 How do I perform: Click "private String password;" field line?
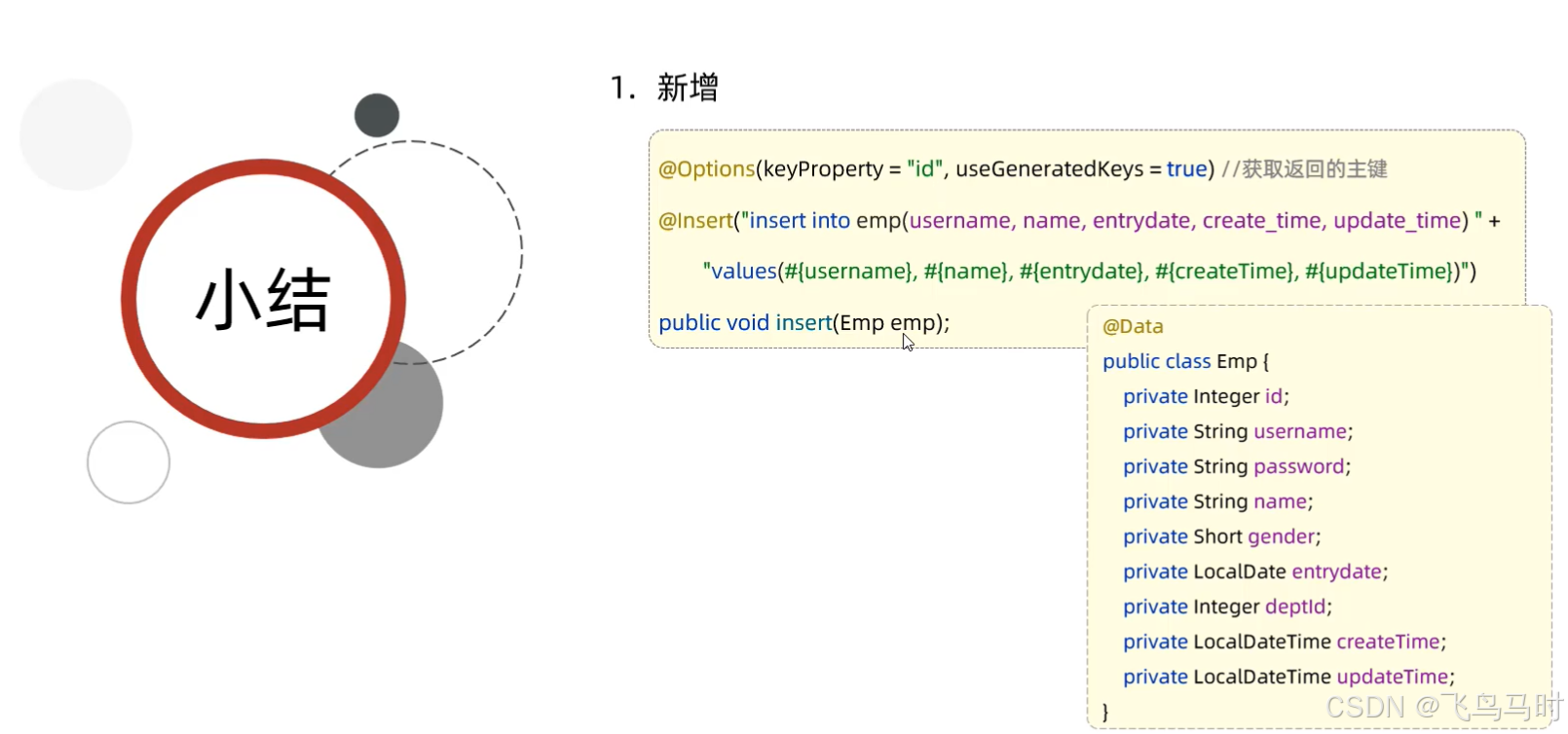(x=1237, y=466)
